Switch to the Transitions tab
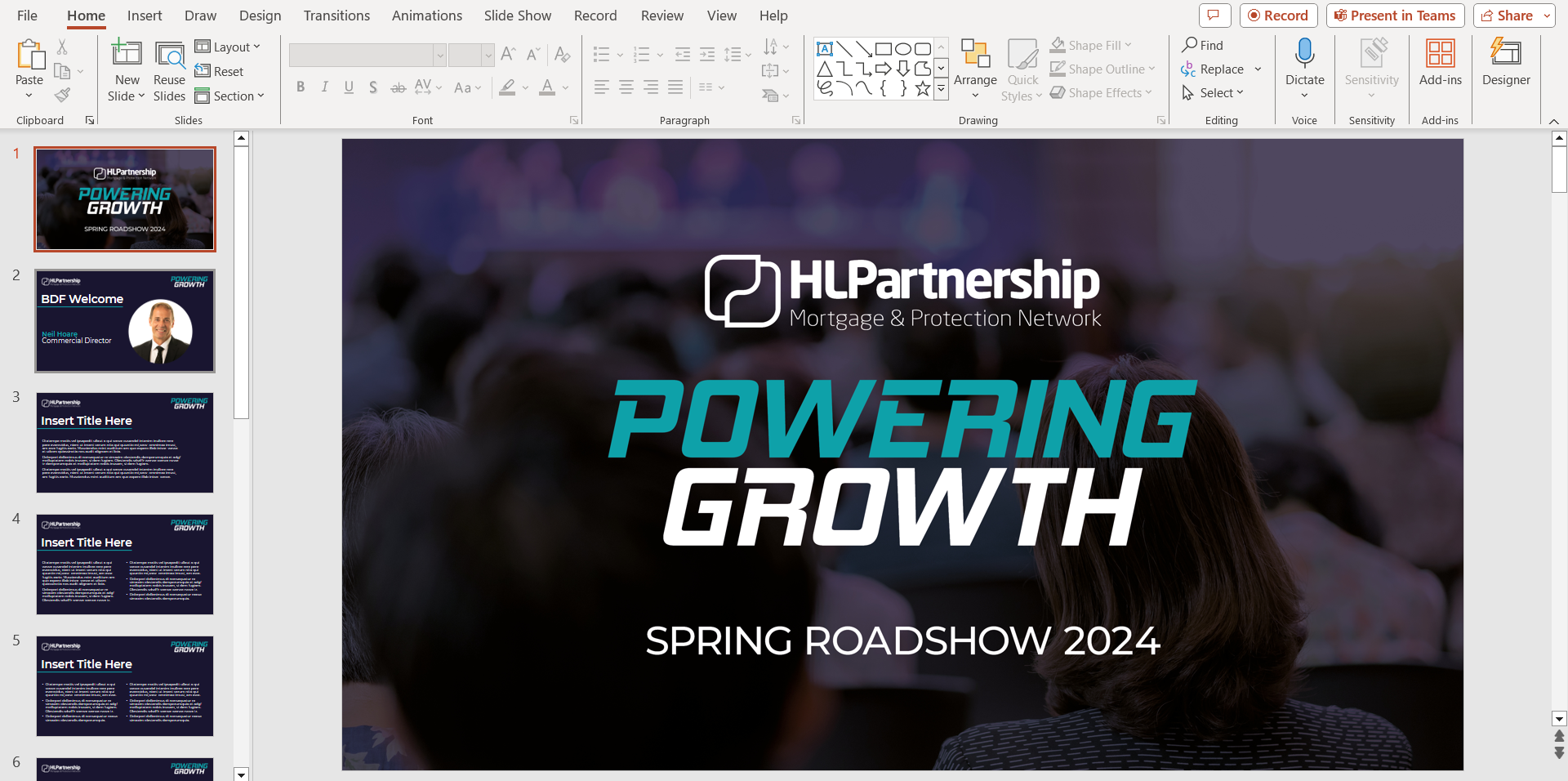The height and width of the screenshot is (781, 1568). 336,16
